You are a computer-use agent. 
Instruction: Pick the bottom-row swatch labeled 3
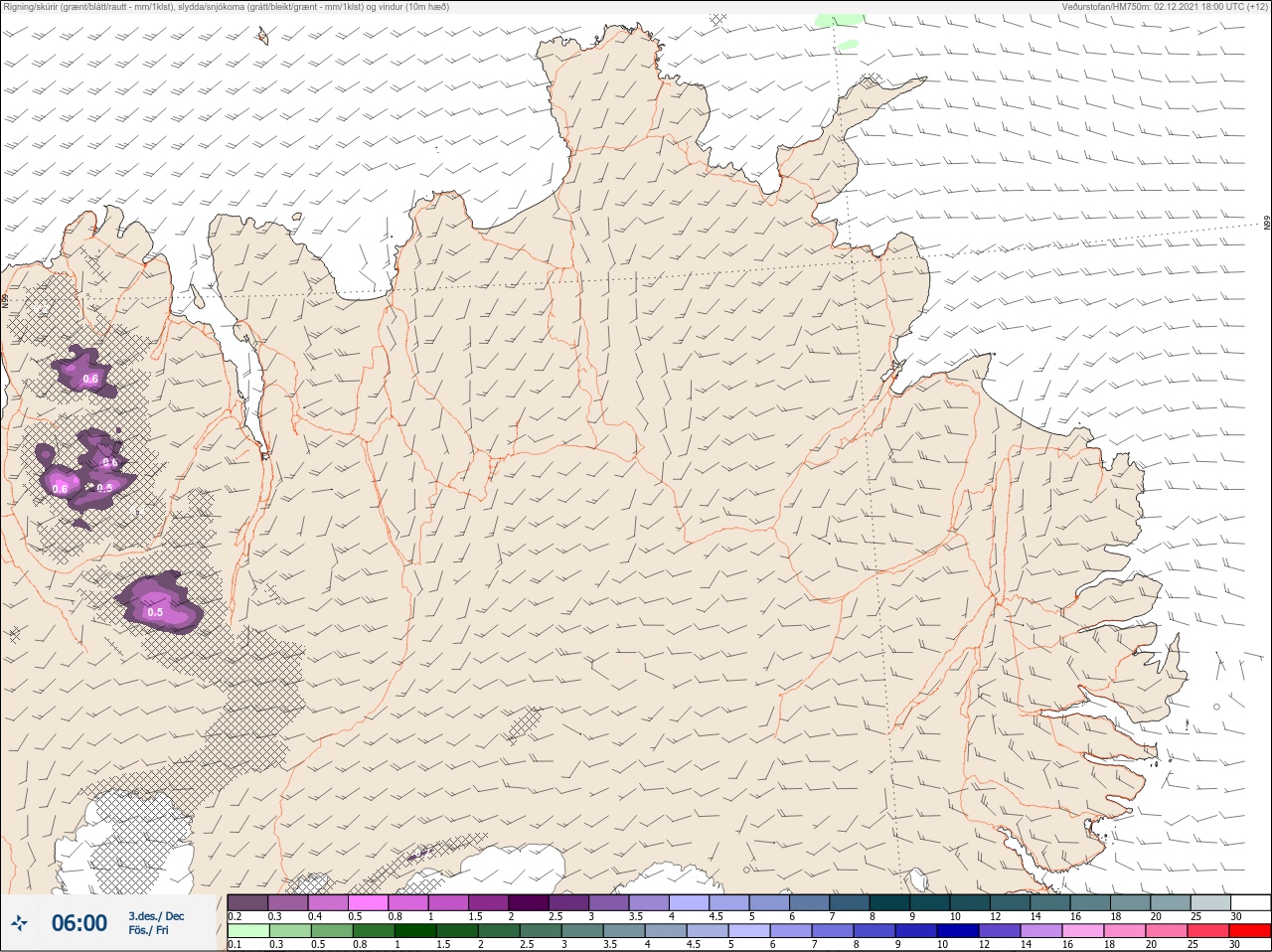click(583, 931)
